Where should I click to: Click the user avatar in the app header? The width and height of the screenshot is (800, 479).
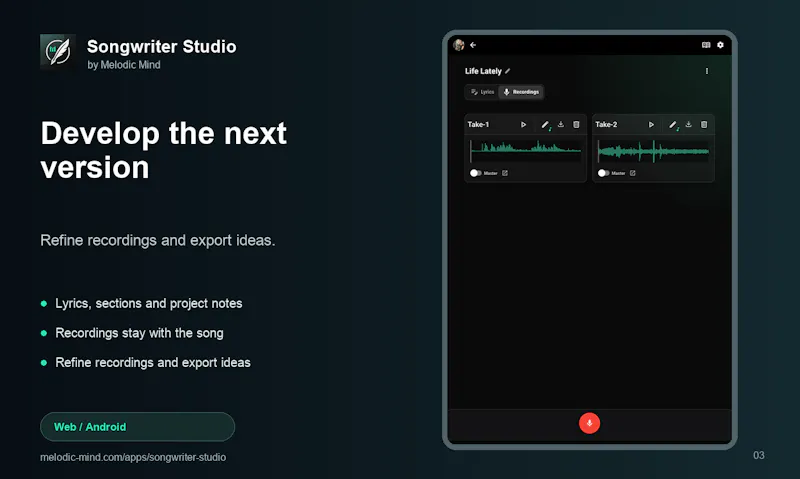point(459,45)
